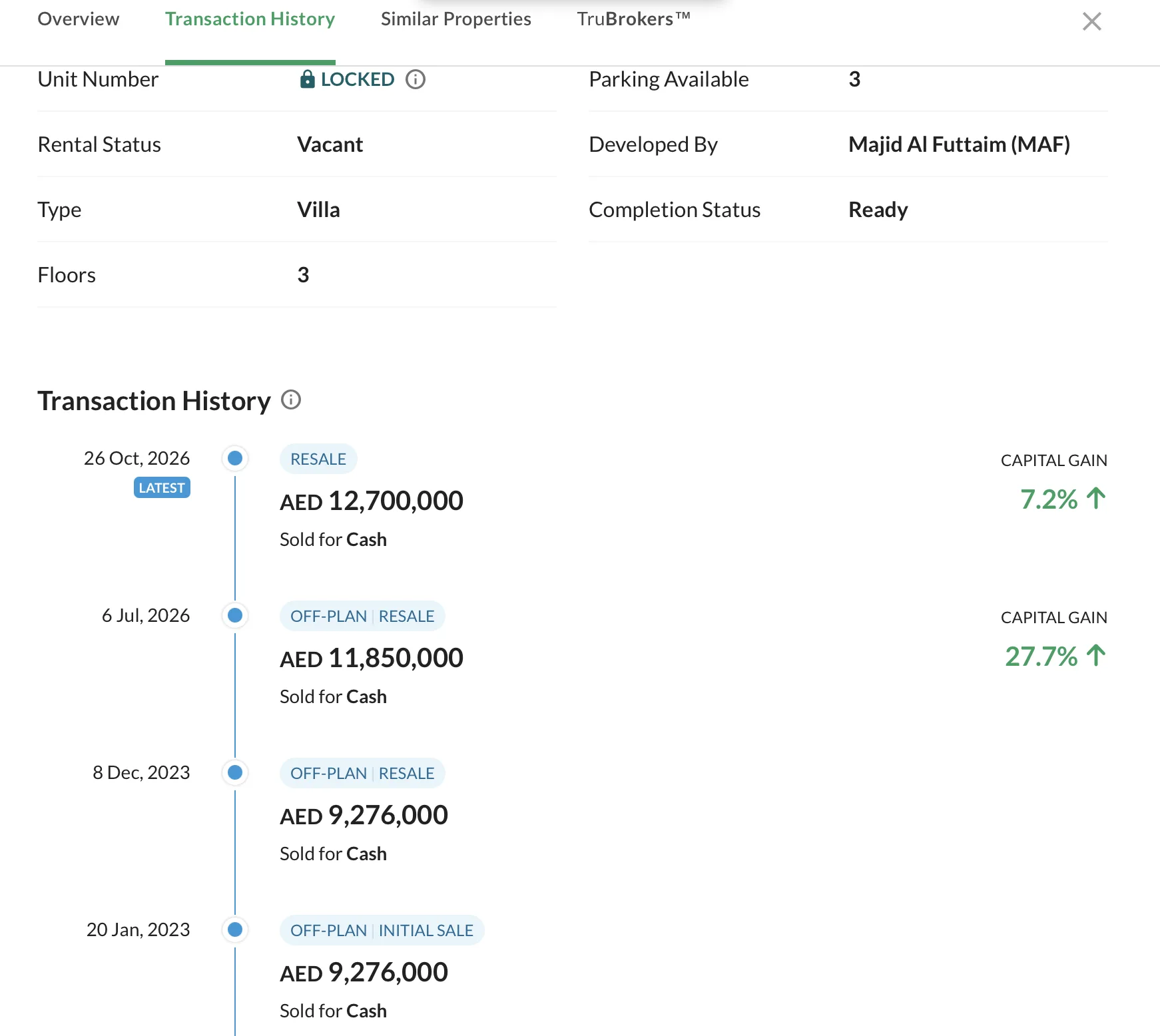Click the 27.7% capital gain value
Viewport: 1160px width, 1036px height.
(x=1041, y=656)
